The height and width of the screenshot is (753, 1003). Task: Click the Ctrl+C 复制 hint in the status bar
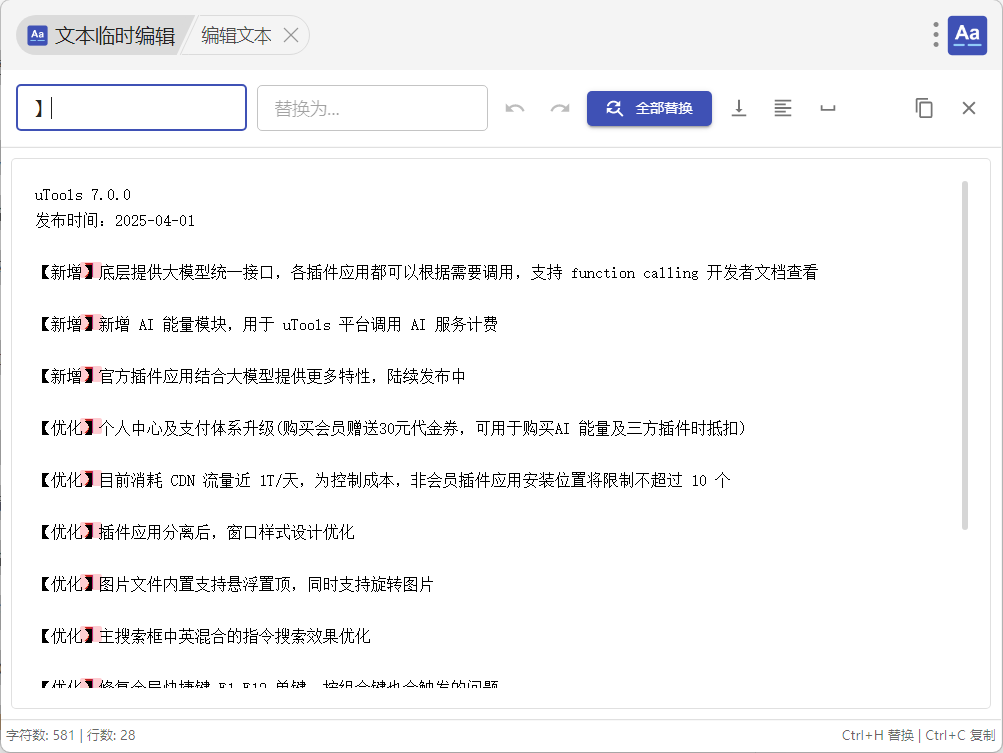click(960, 735)
